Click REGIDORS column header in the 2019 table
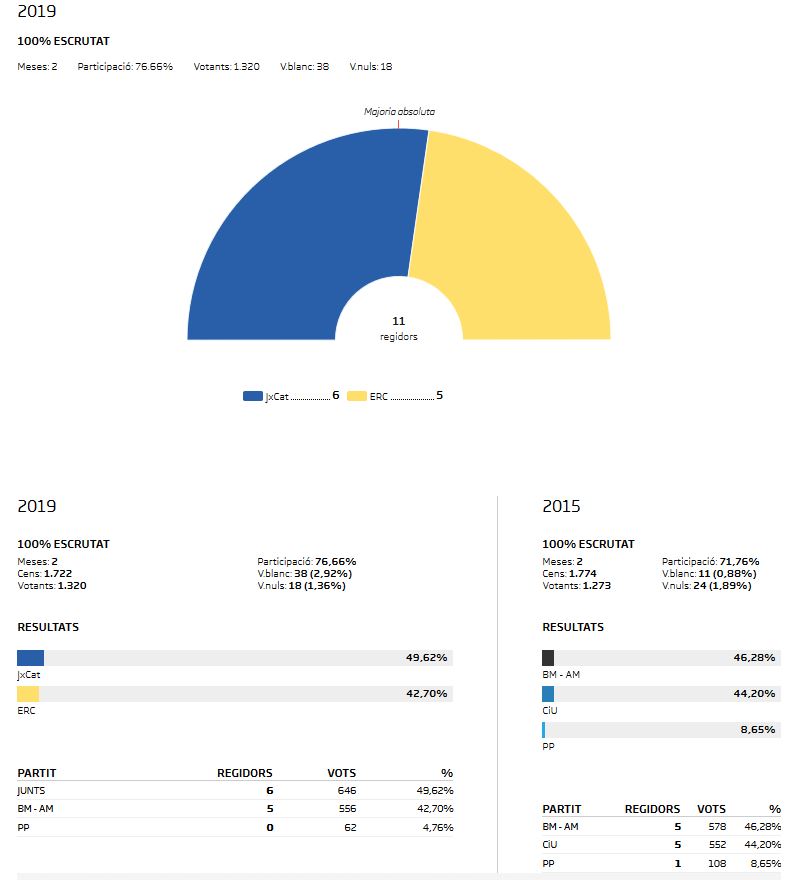The width and height of the screenshot is (801, 880). coord(244,773)
